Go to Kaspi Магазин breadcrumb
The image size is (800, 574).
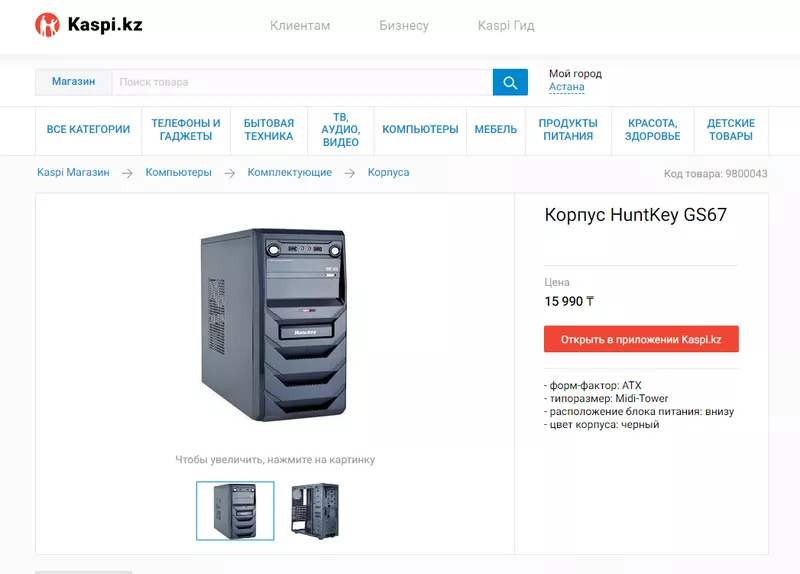pyautogui.click(x=73, y=172)
